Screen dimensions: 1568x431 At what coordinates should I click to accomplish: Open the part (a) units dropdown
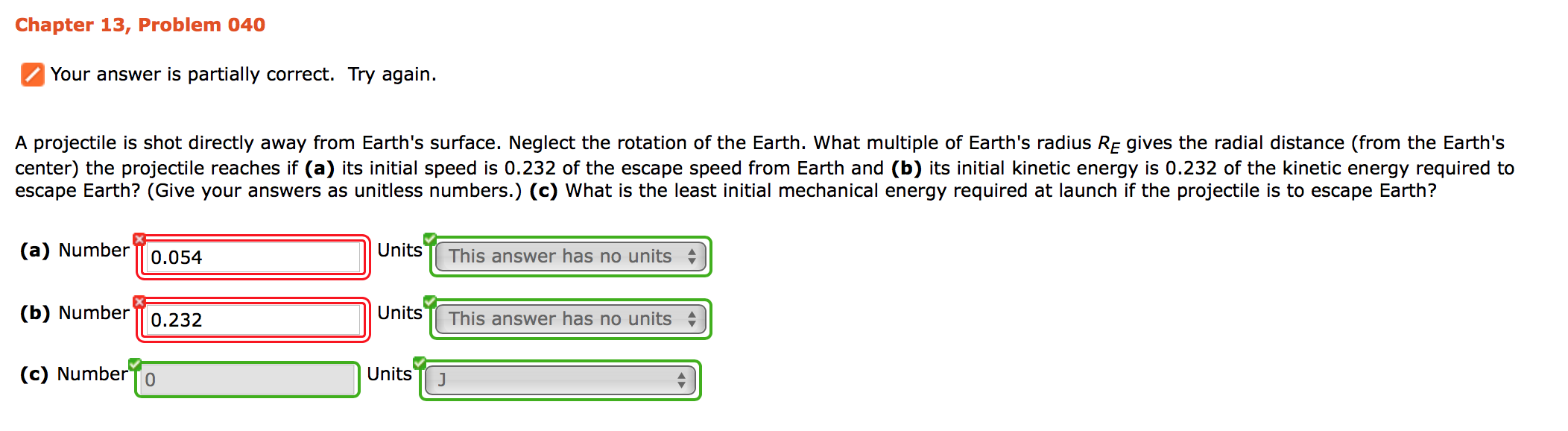coord(571,257)
